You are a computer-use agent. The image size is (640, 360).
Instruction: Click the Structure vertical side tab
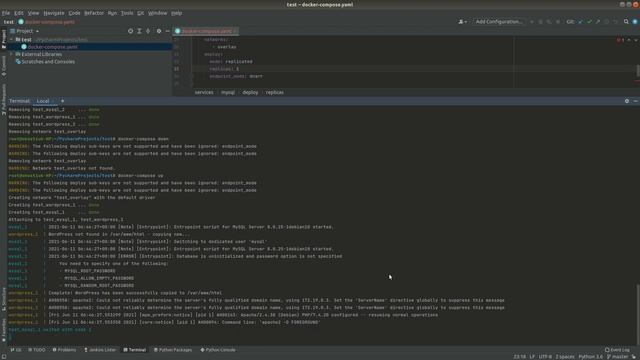(x=4, y=299)
